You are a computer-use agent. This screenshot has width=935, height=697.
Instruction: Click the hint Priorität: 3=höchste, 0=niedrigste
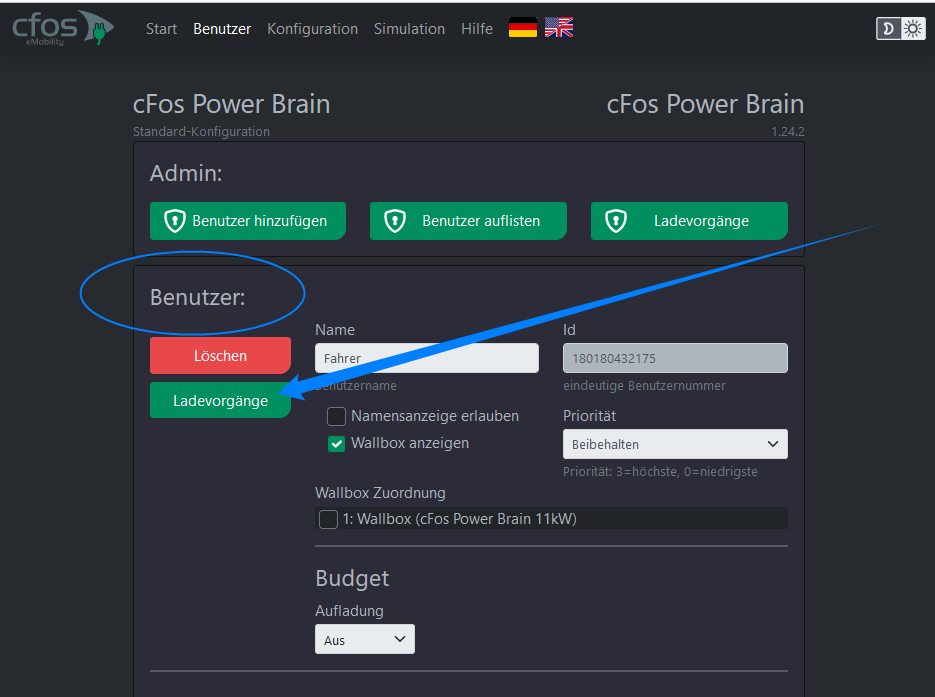pyautogui.click(x=660, y=472)
